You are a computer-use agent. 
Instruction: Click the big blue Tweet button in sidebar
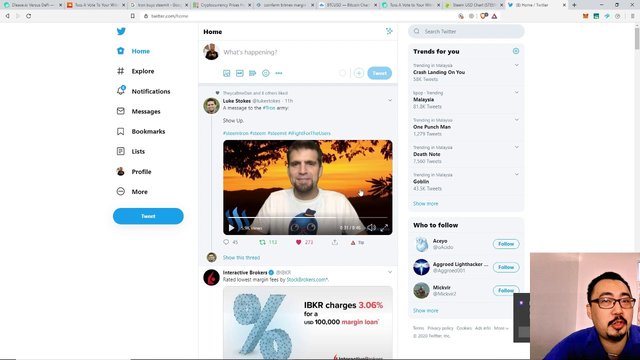pyautogui.click(x=148, y=216)
